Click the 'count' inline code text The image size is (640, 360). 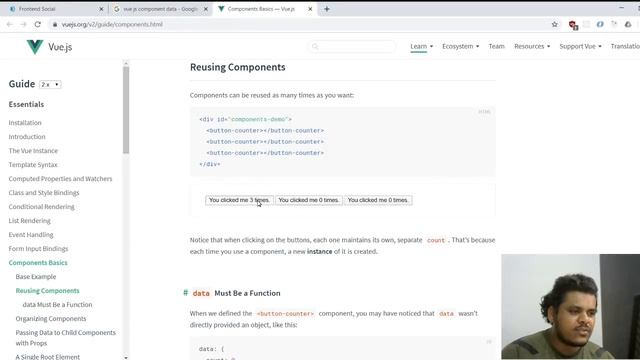(x=436, y=240)
